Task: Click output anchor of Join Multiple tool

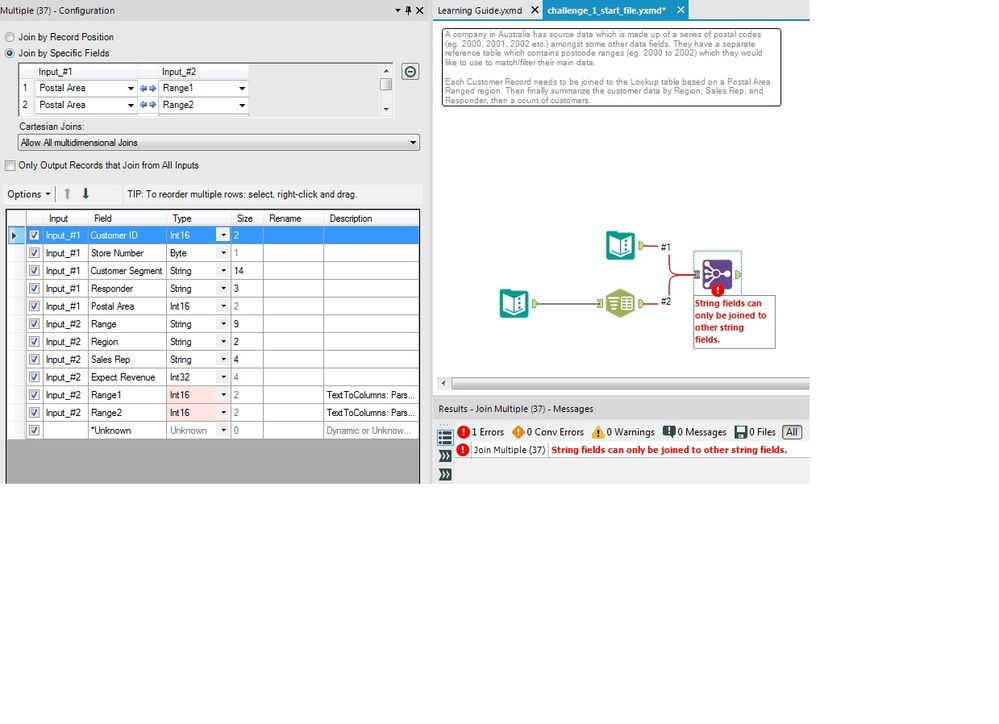Action: (x=738, y=275)
